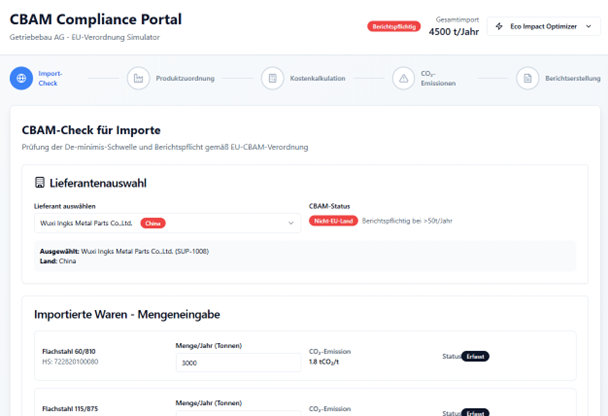Click the CBAM Compliance Portal title

pos(95,20)
